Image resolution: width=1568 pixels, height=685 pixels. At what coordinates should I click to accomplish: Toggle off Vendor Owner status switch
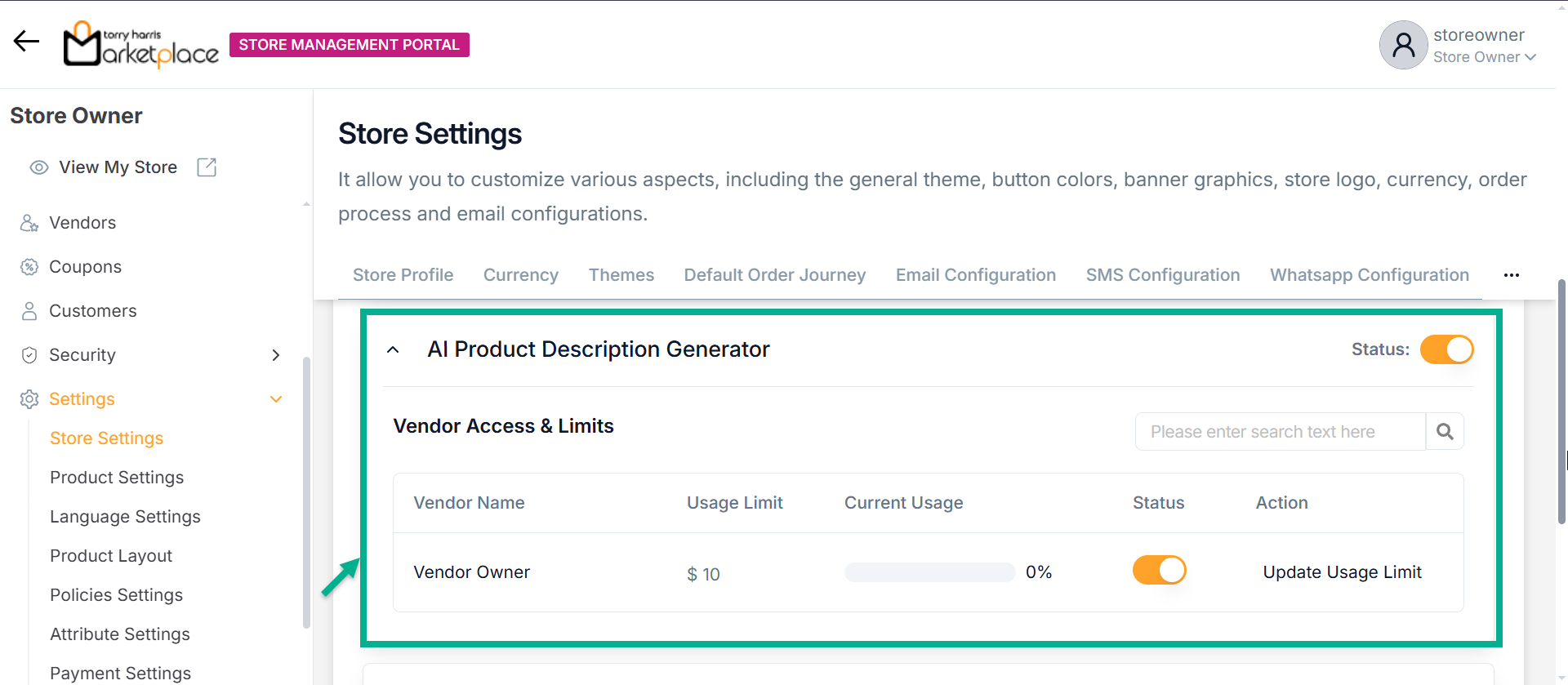pyautogui.click(x=1159, y=570)
